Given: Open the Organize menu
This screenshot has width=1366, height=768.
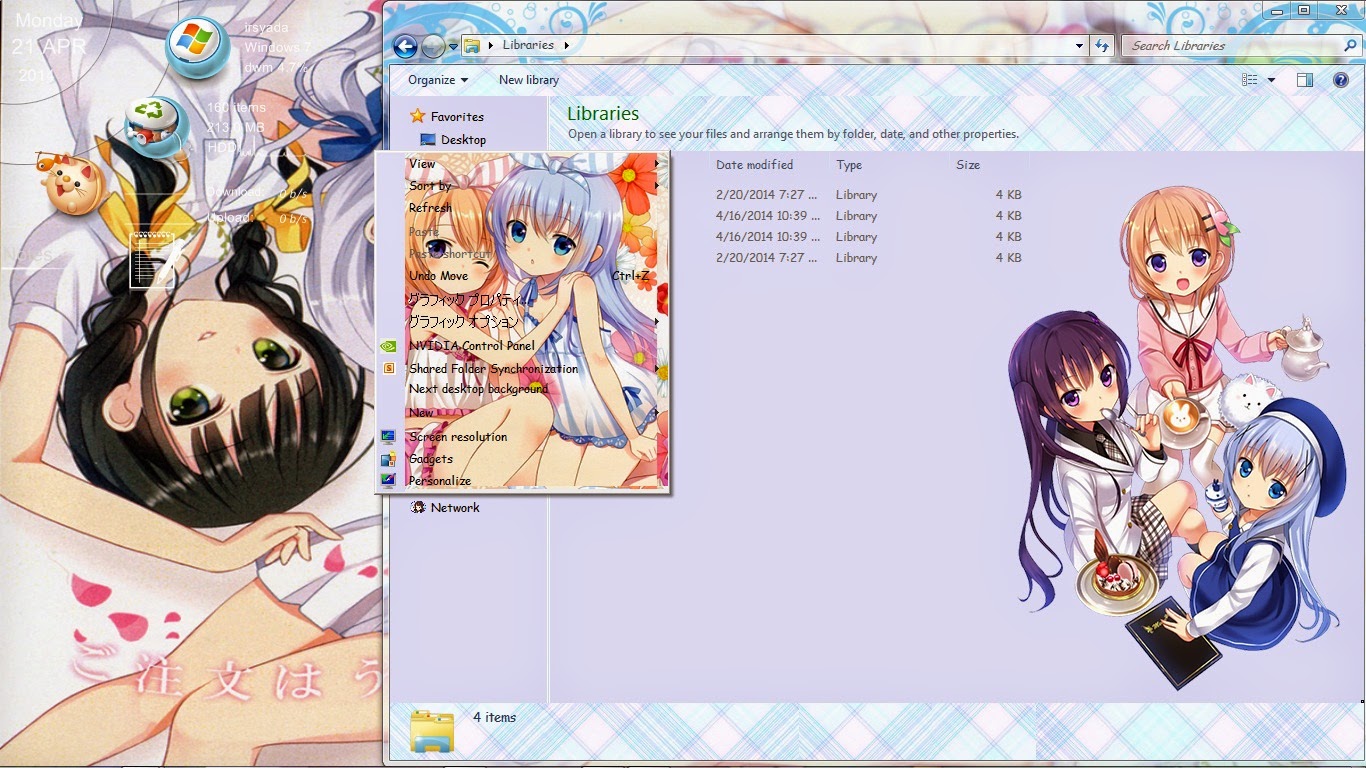Looking at the screenshot, I should pyautogui.click(x=438, y=80).
